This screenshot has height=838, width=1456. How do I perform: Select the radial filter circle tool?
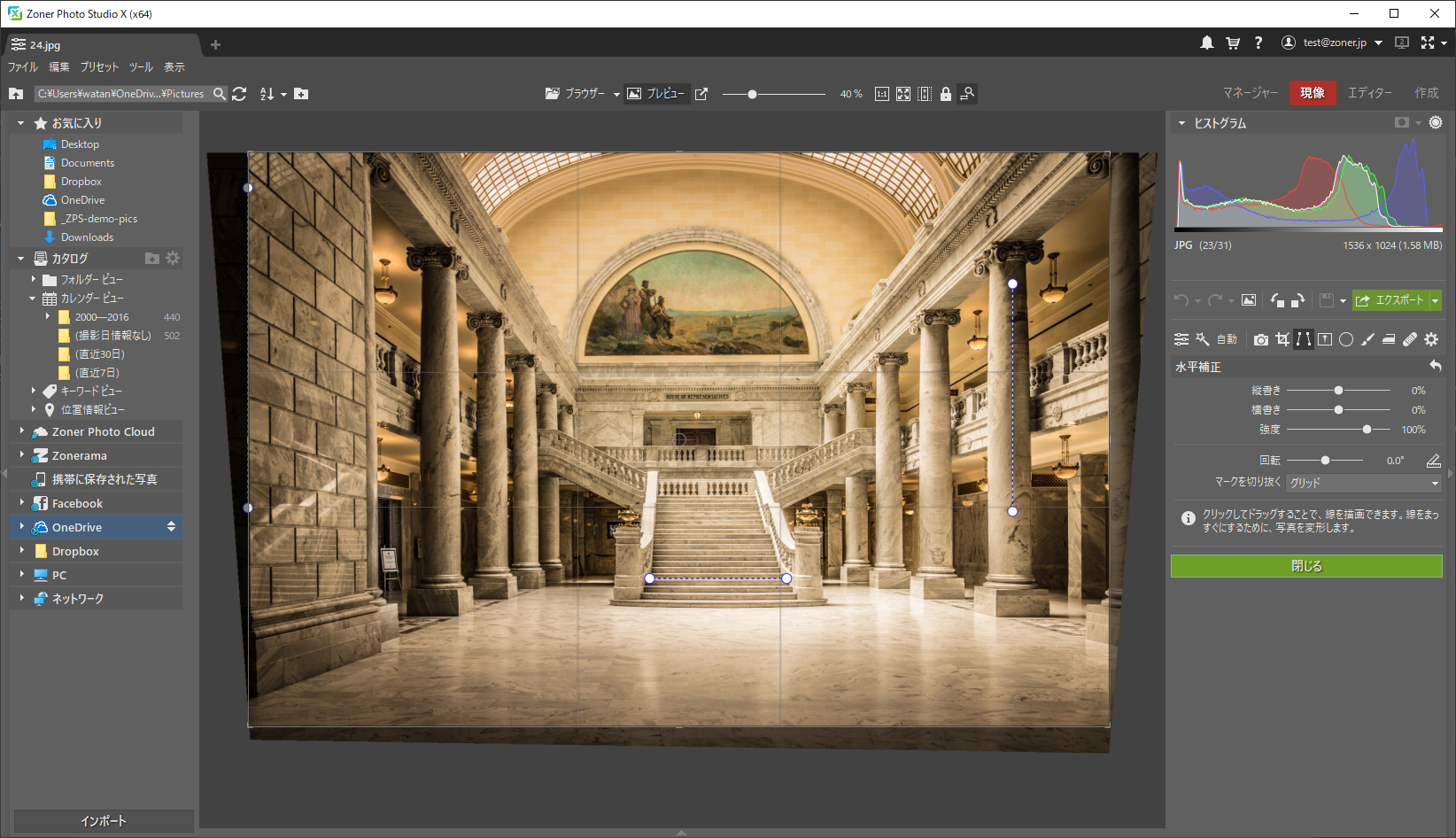point(1346,339)
